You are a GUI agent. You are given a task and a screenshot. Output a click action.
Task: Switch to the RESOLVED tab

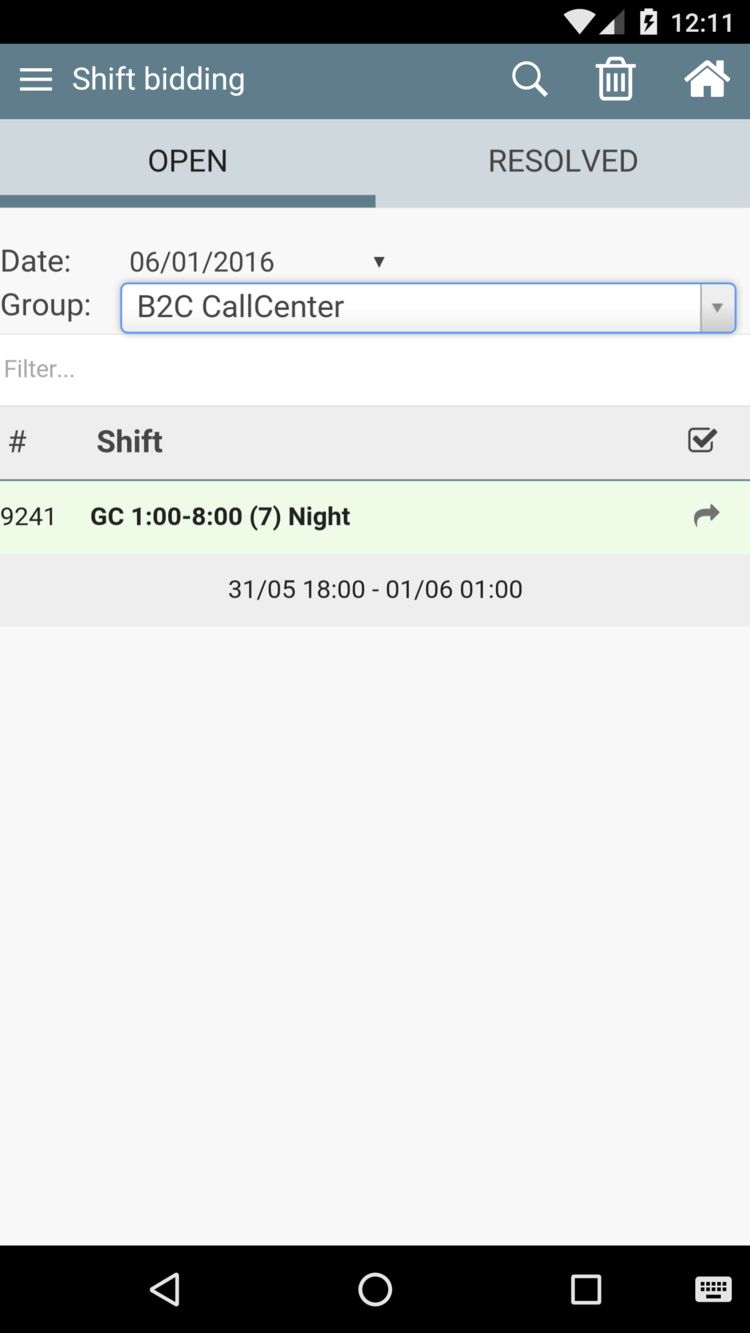[x=563, y=161]
